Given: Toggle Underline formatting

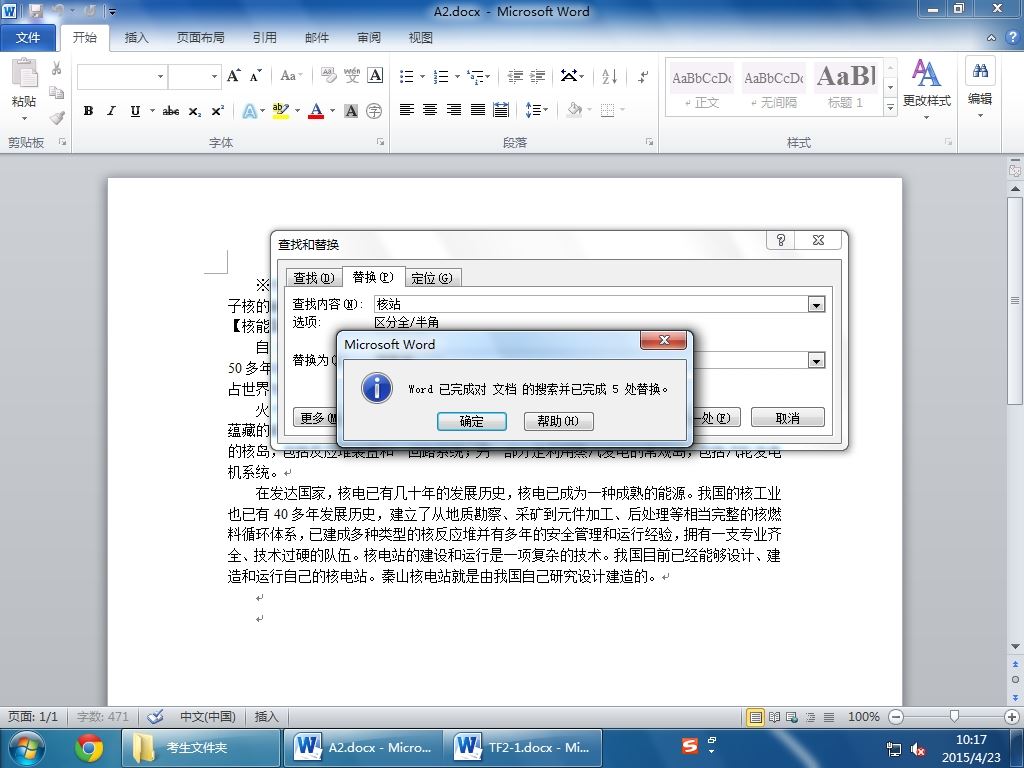Looking at the screenshot, I should click(135, 111).
